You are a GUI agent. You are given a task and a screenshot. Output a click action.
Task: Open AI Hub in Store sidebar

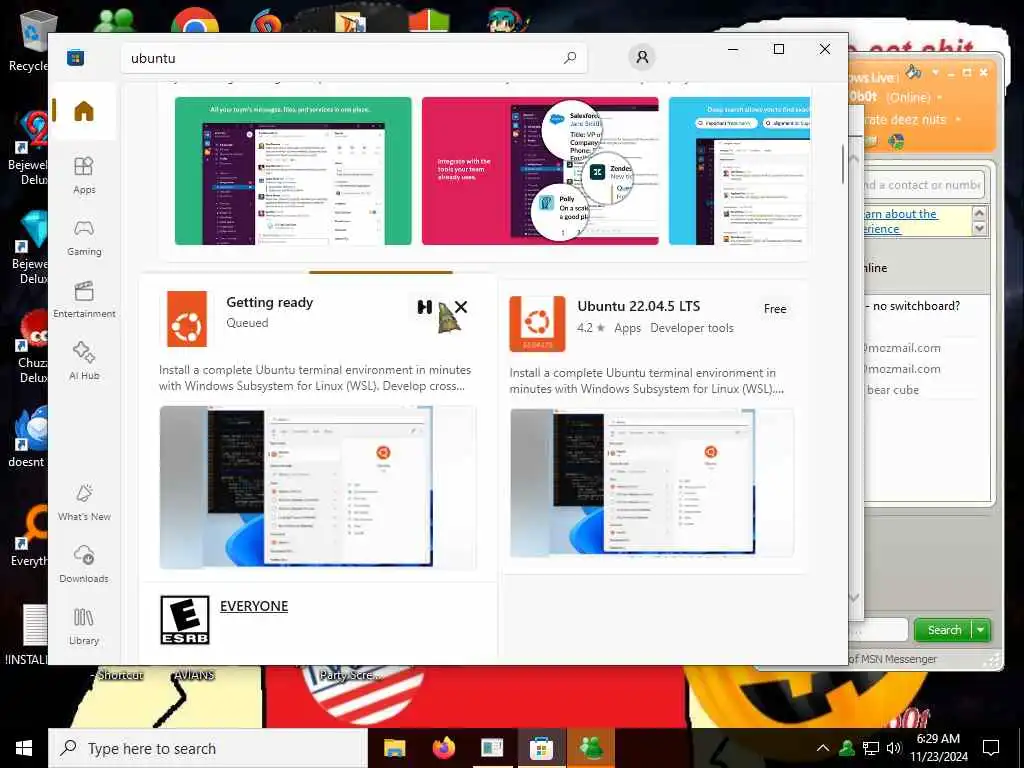(84, 361)
